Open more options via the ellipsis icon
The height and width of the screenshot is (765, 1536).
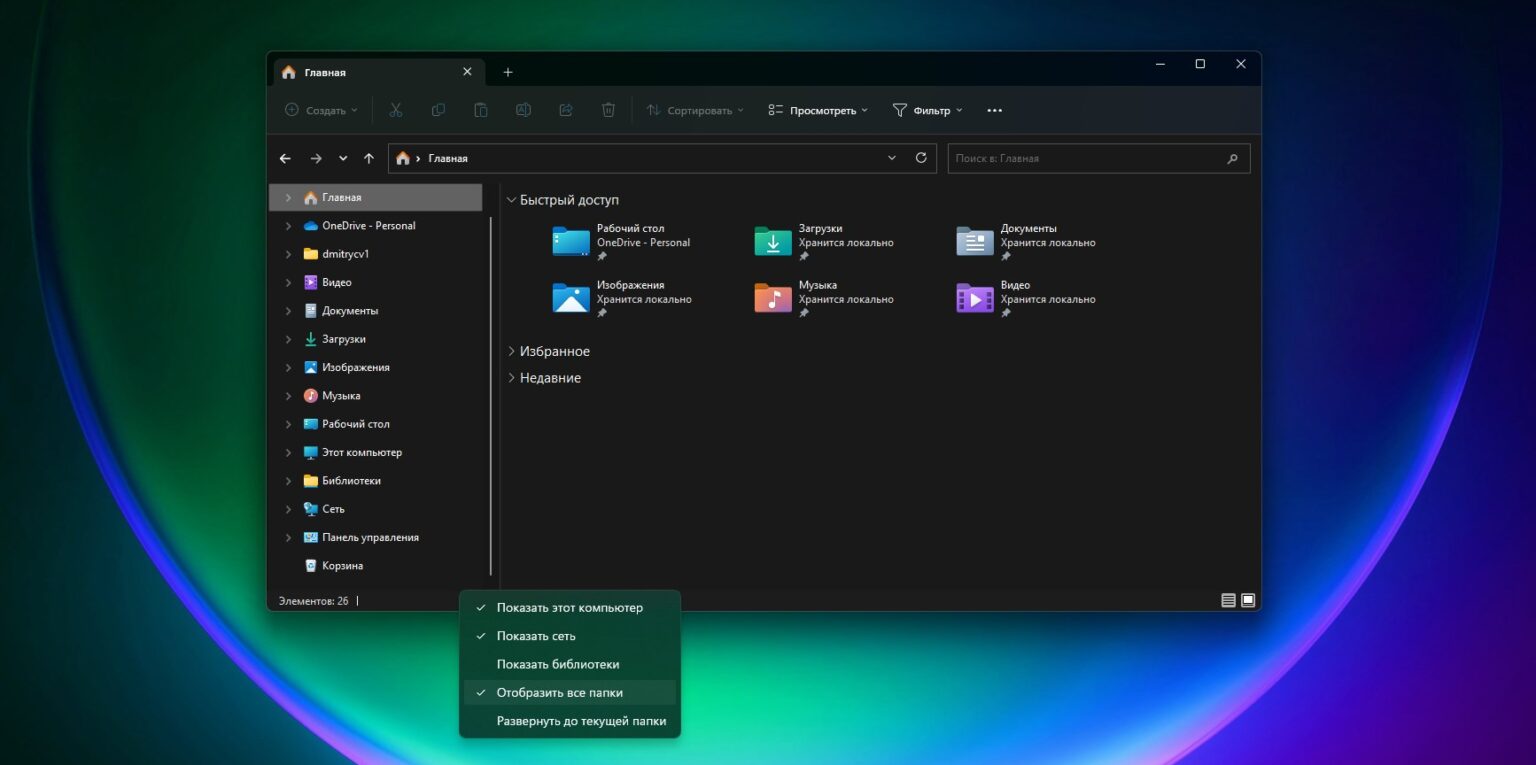click(x=994, y=110)
